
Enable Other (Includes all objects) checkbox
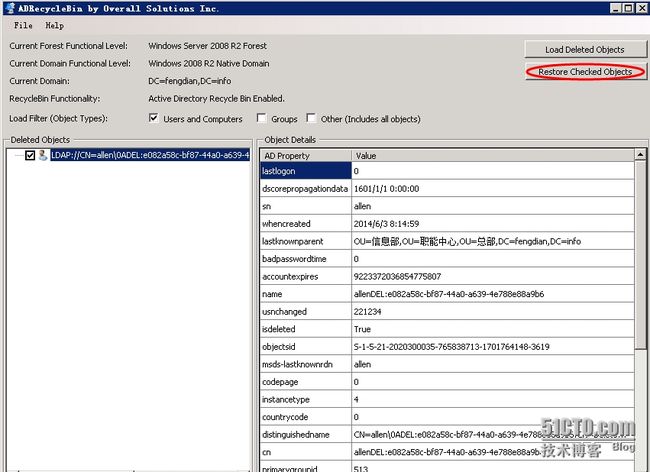[311, 118]
